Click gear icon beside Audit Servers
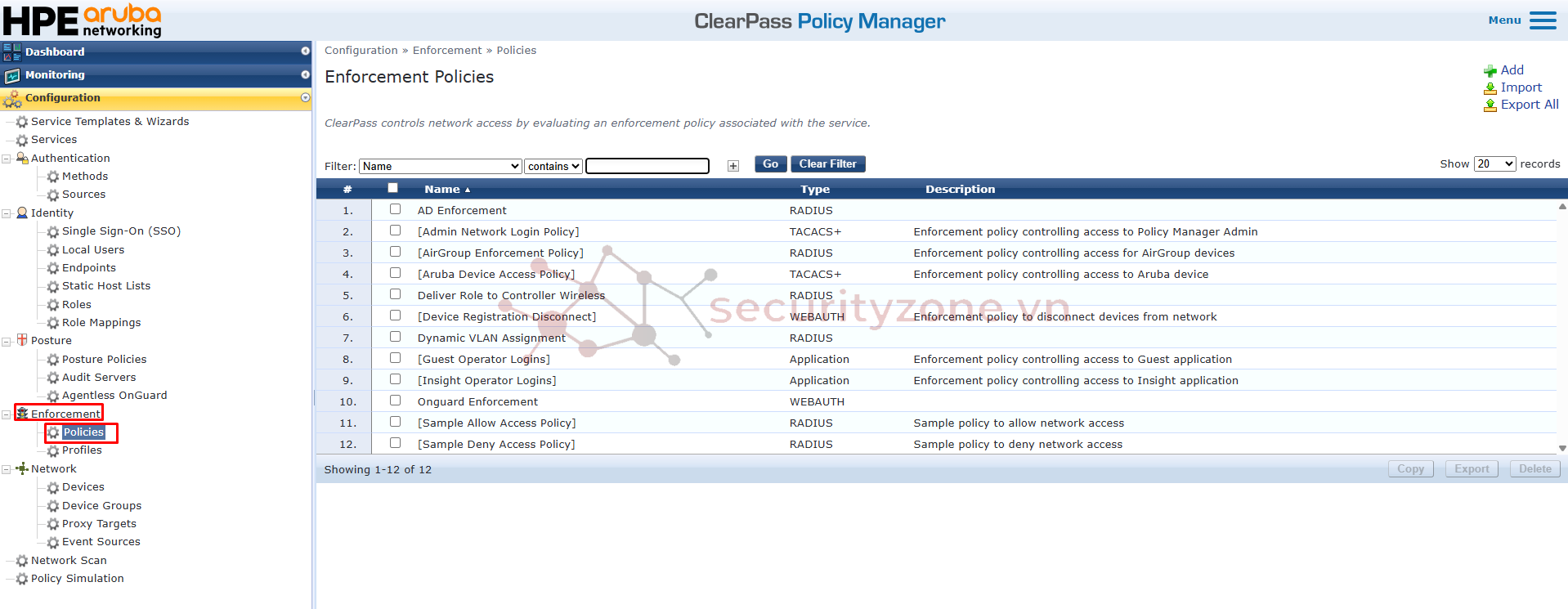This screenshot has width=1568, height=609. (53, 378)
